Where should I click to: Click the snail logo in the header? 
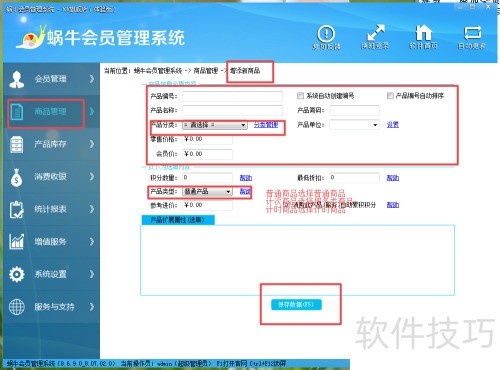32,37
